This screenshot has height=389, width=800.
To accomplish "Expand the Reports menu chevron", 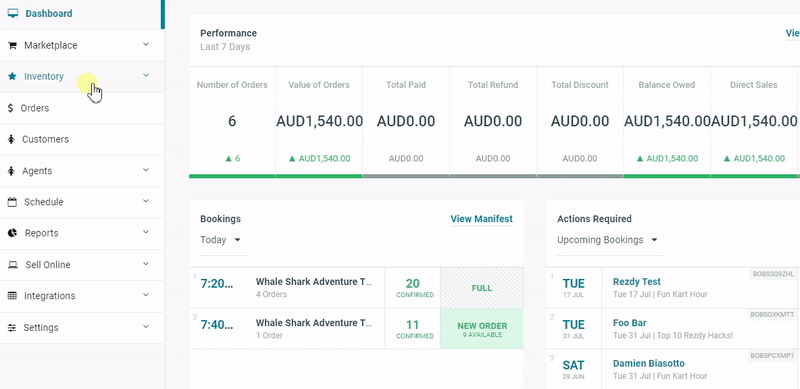I will pyautogui.click(x=146, y=232).
